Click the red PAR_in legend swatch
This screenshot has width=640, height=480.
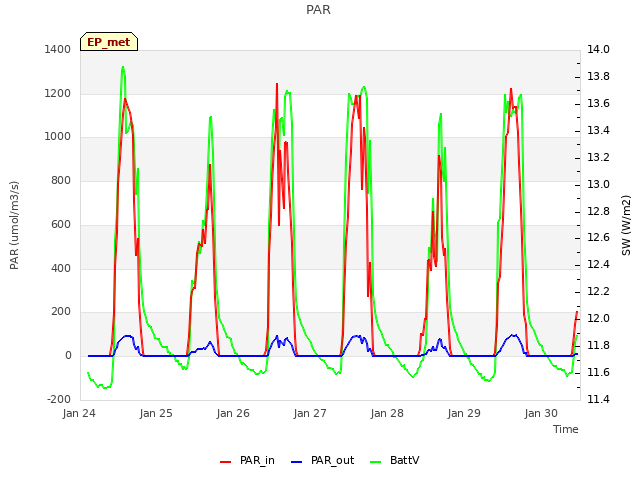coord(225,462)
